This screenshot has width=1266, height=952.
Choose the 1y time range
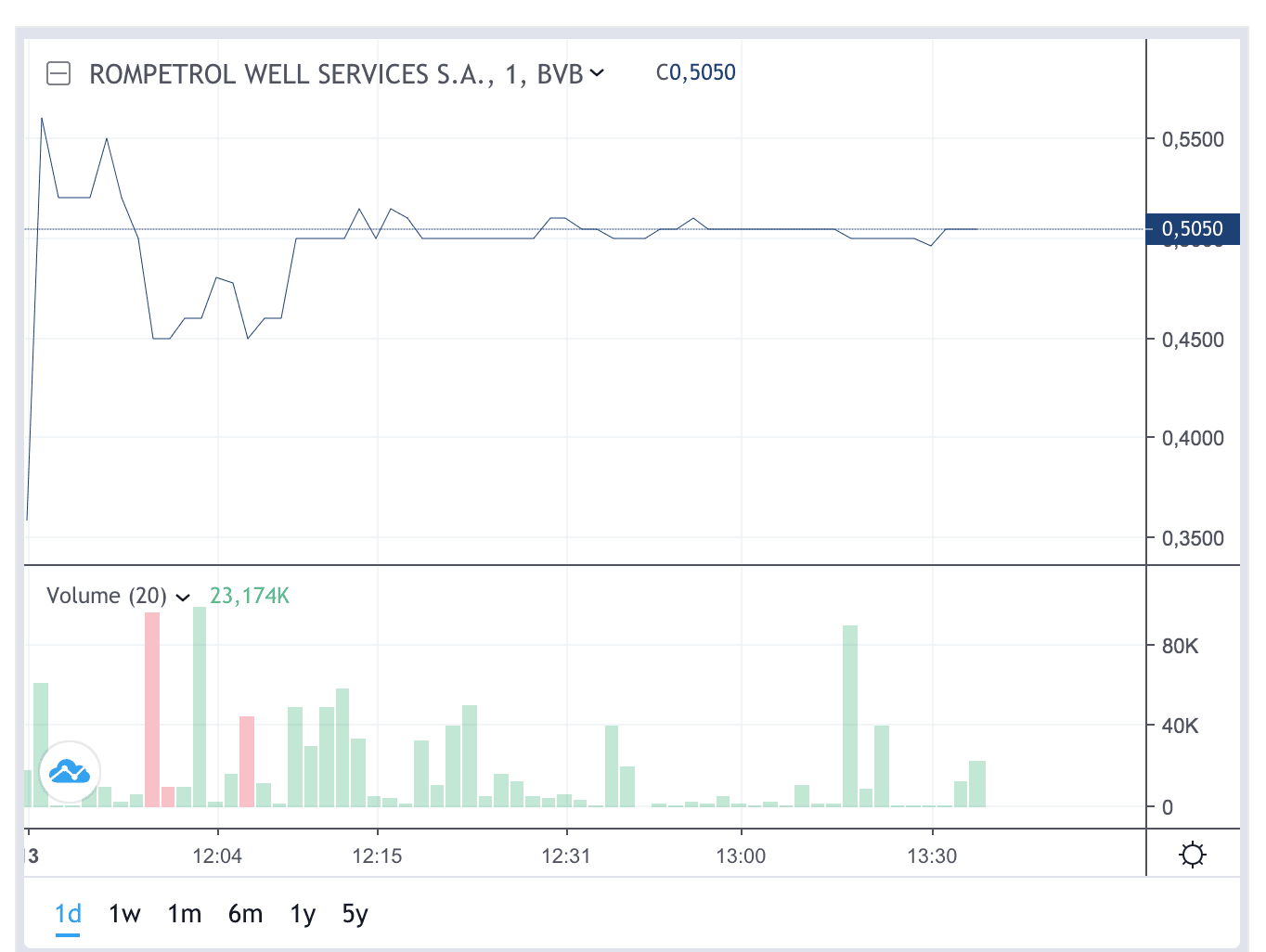pyautogui.click(x=303, y=914)
